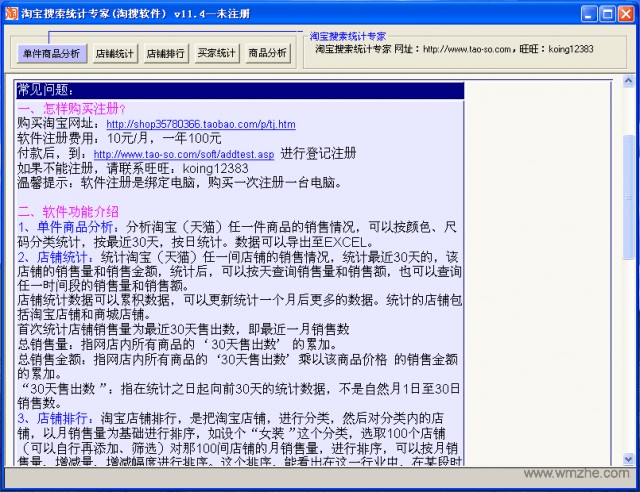This screenshot has height=492, width=640.
Task: Switch to the 店铺统计 tab
Action: pos(115,53)
